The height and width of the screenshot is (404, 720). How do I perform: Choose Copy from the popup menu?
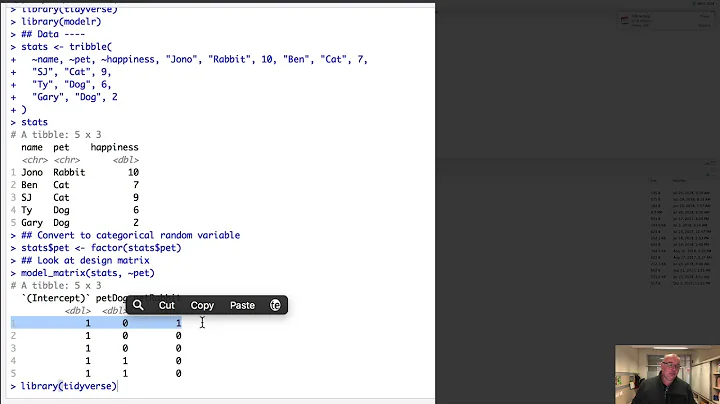pos(202,305)
